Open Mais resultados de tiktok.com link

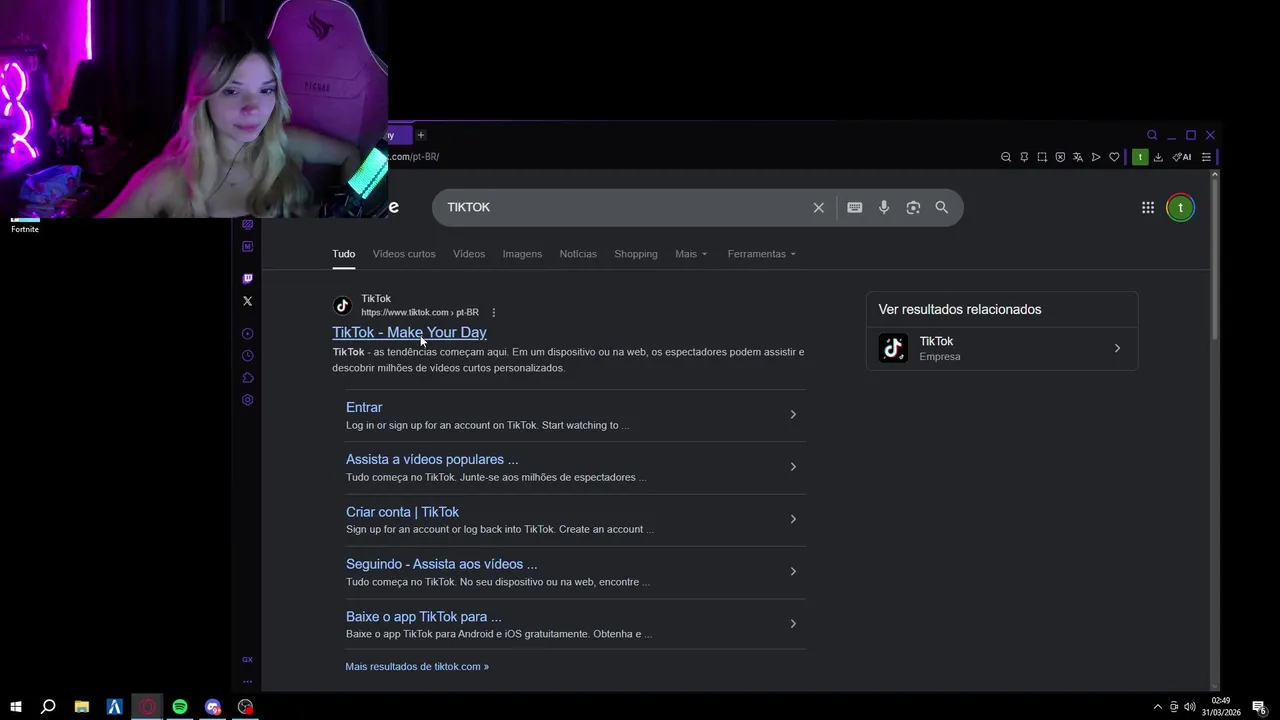click(417, 666)
